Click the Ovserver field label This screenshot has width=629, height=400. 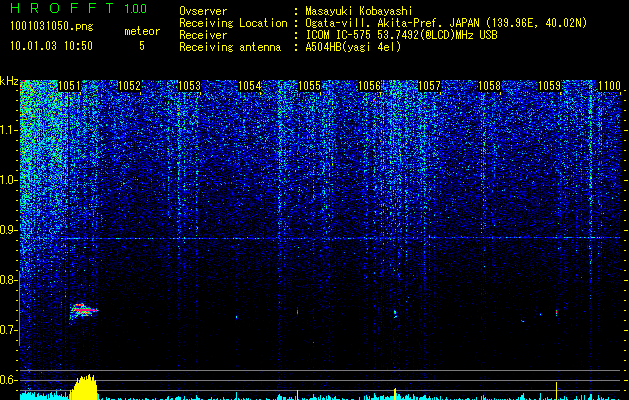coord(203,11)
